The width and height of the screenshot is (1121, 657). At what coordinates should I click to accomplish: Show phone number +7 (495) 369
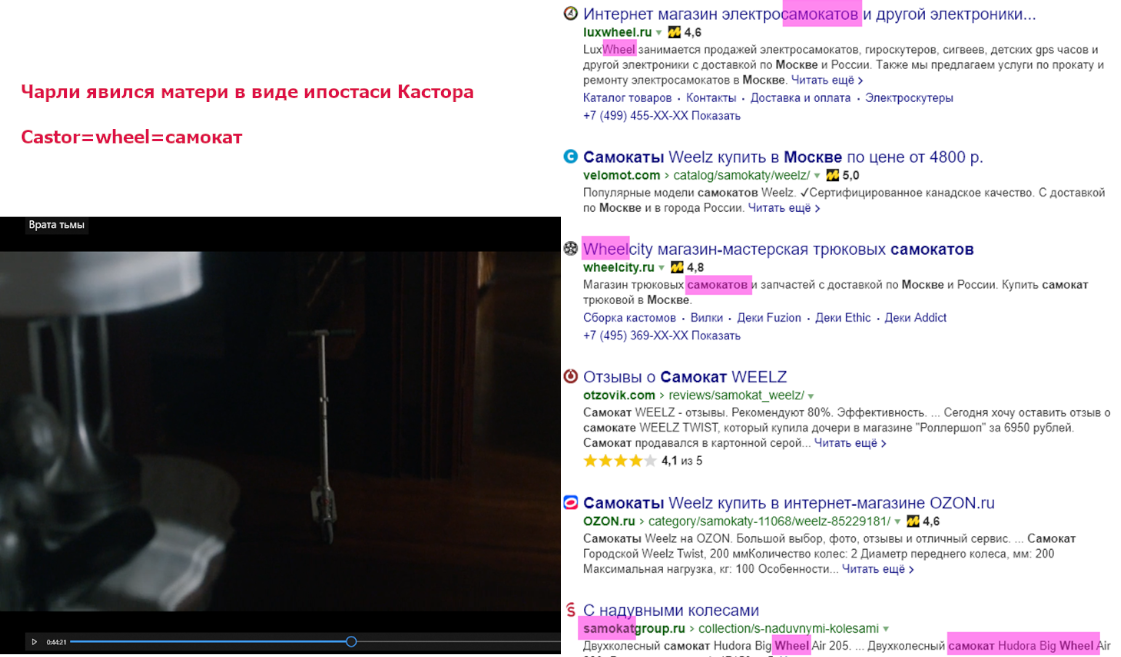pos(661,335)
